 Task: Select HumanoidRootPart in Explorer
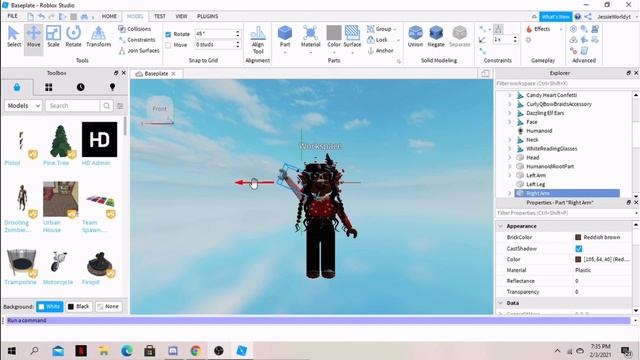(x=550, y=167)
